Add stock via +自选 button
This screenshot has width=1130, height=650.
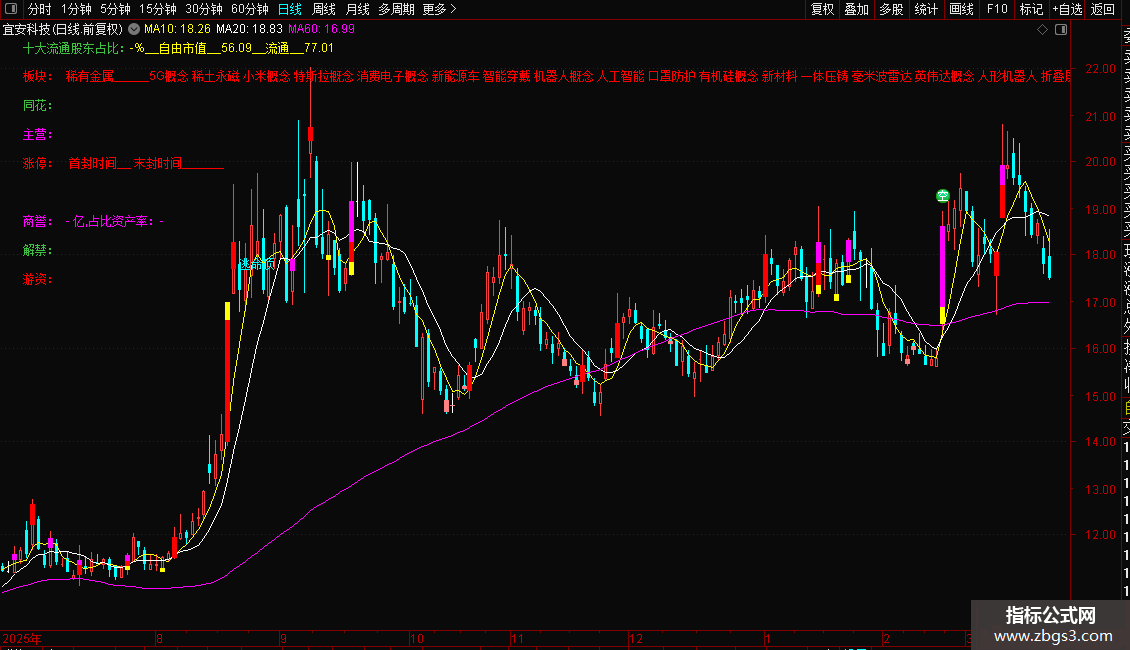click(1067, 9)
